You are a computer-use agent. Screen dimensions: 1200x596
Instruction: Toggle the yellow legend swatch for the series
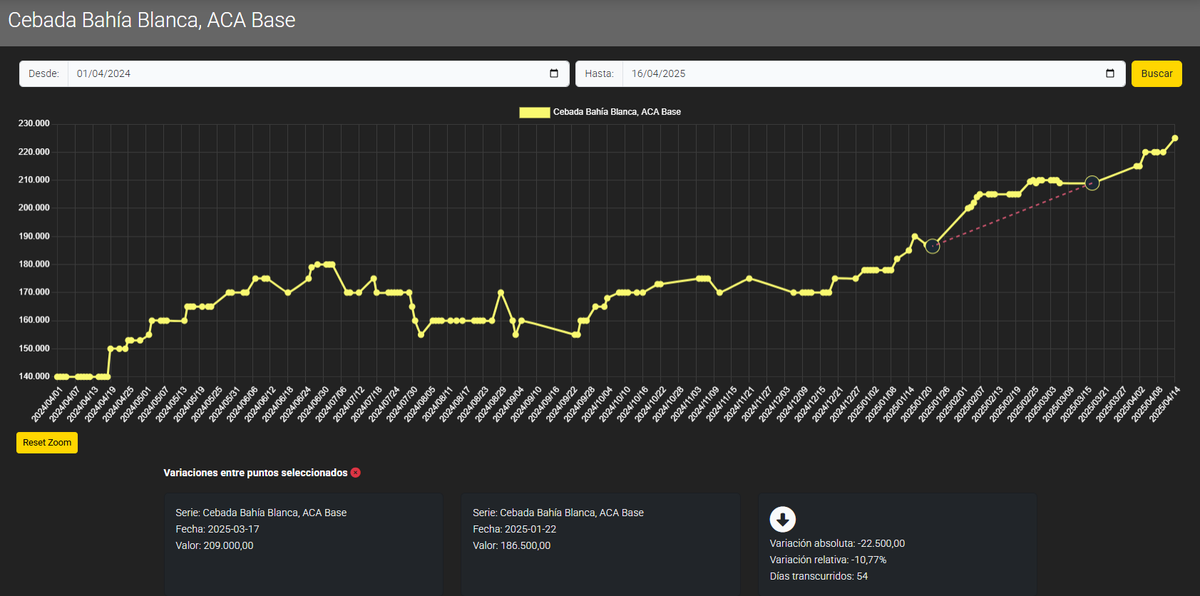(x=534, y=112)
